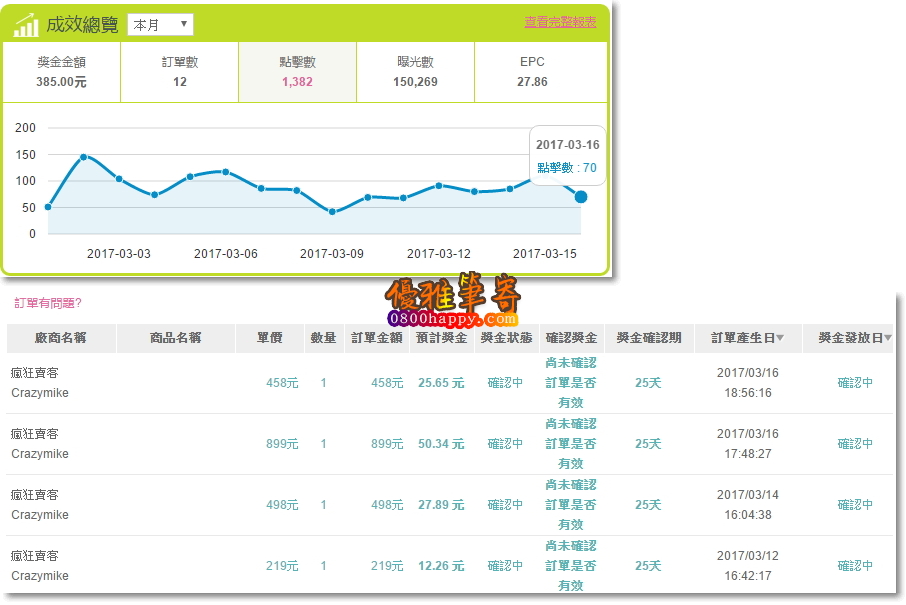This screenshot has width=906, height=605.
Task: Click the 385.00元 bonus total value
Action: (61, 82)
